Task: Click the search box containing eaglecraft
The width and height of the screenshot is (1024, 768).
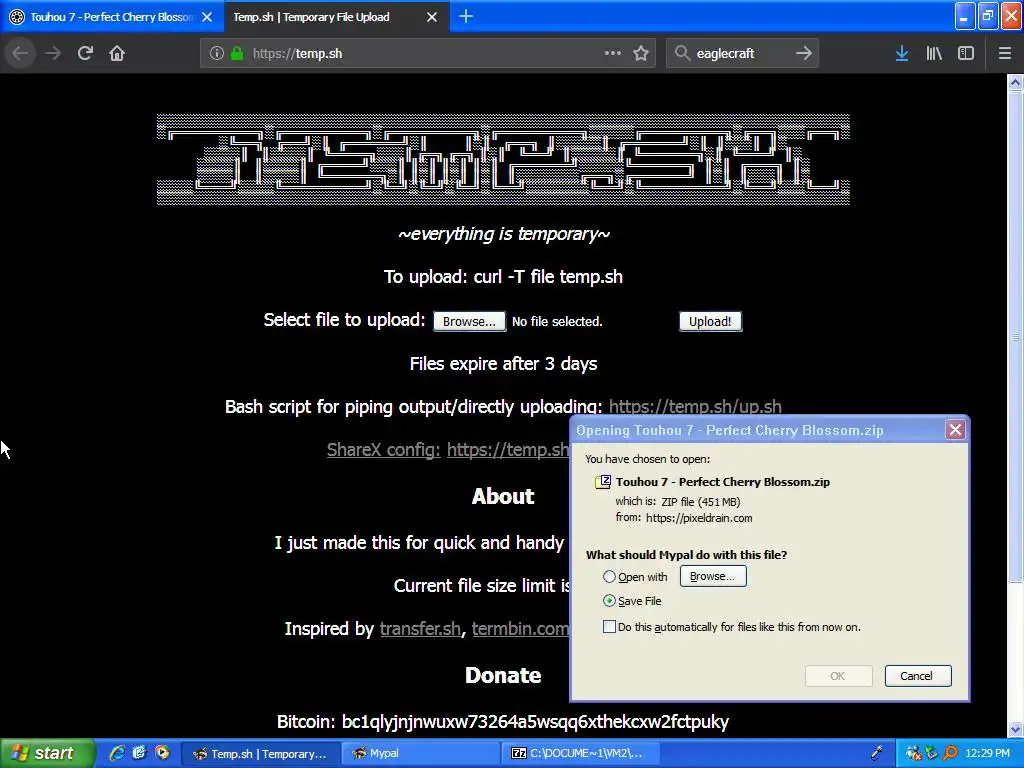Action: coord(743,54)
